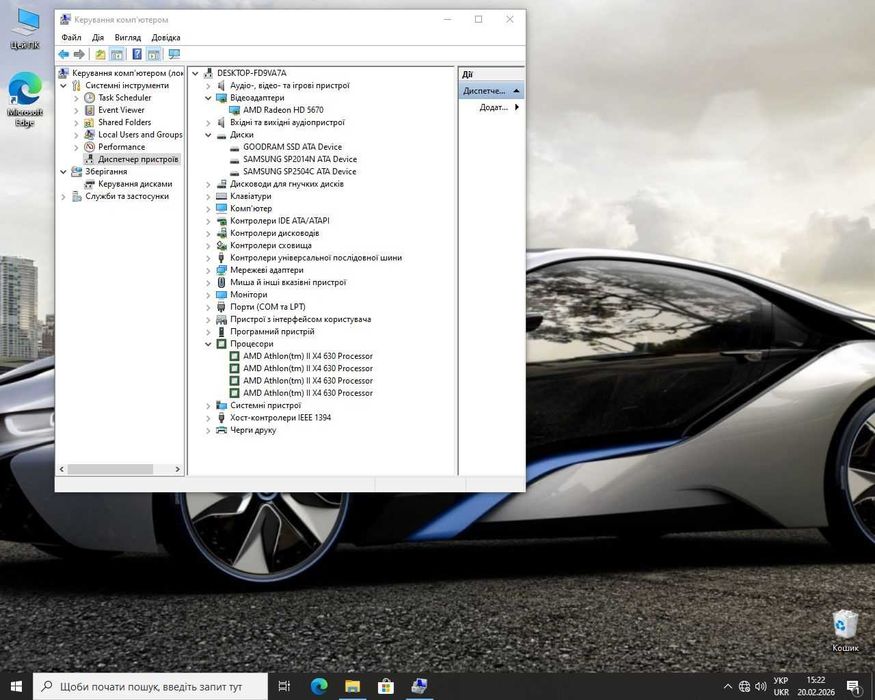Open the Довідка menu
This screenshot has width=875, height=700.
[166, 37]
